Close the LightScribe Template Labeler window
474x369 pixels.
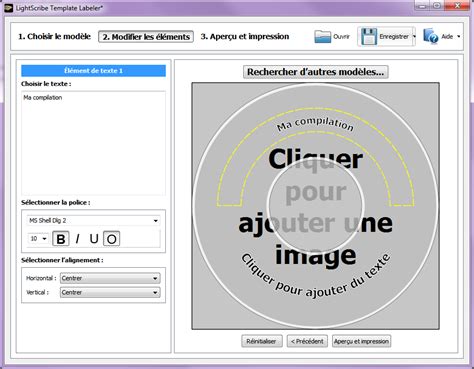[x=457, y=5]
